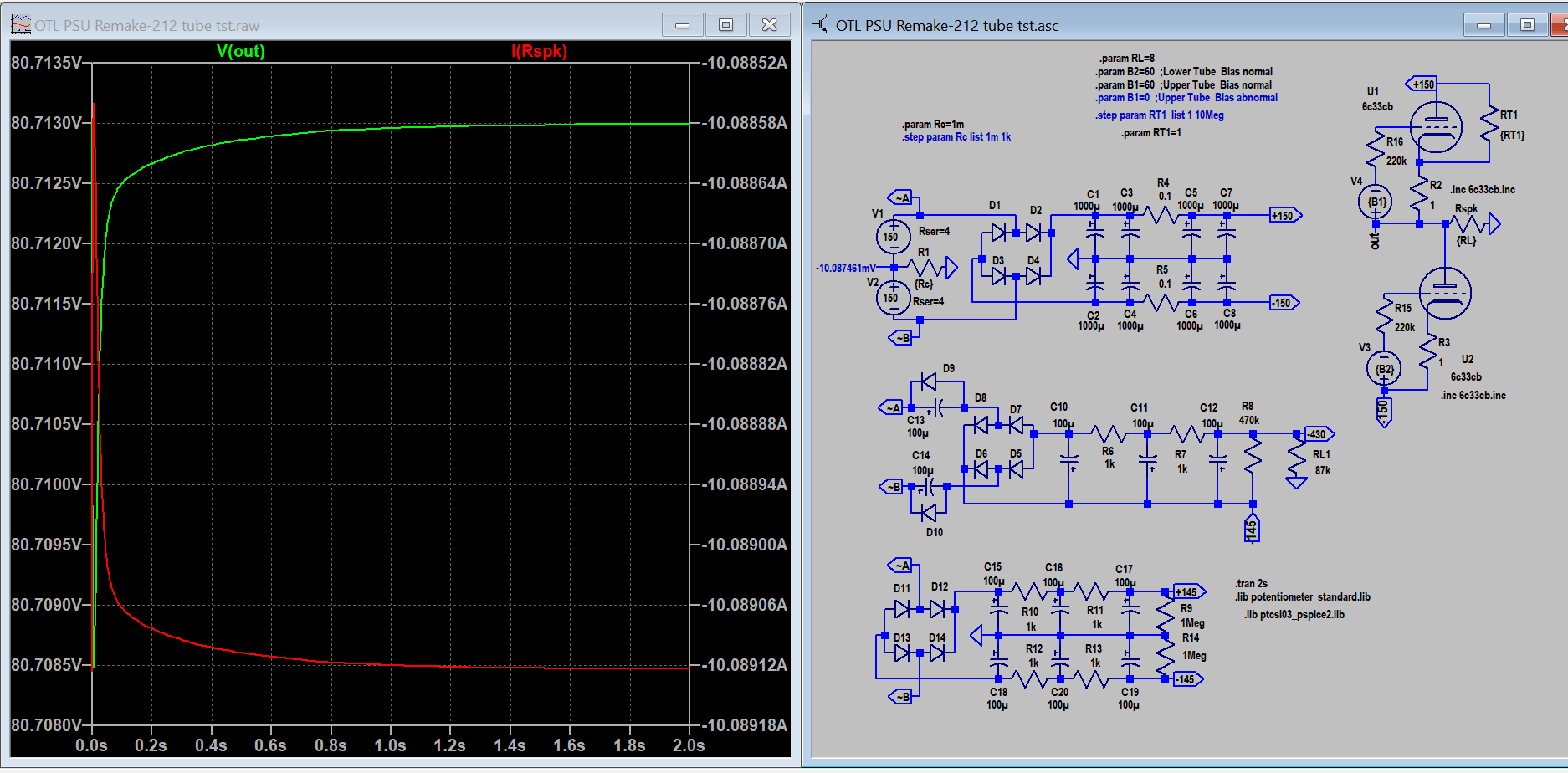Click the 80.7135V left axis label
The height and width of the screenshot is (773, 1568).
(46, 63)
